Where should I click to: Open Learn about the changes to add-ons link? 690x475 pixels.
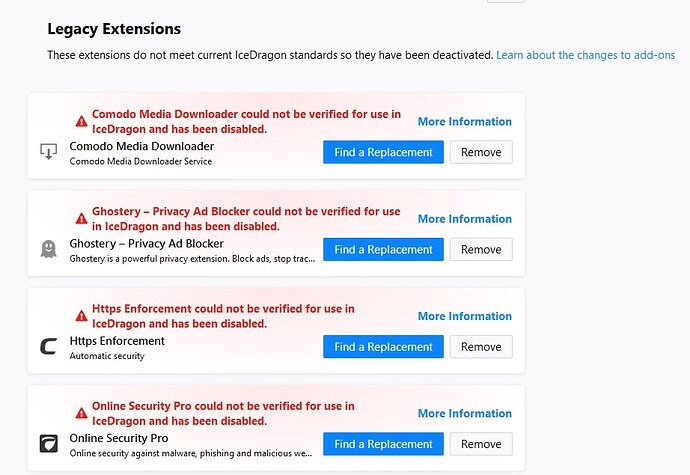[x=585, y=55]
